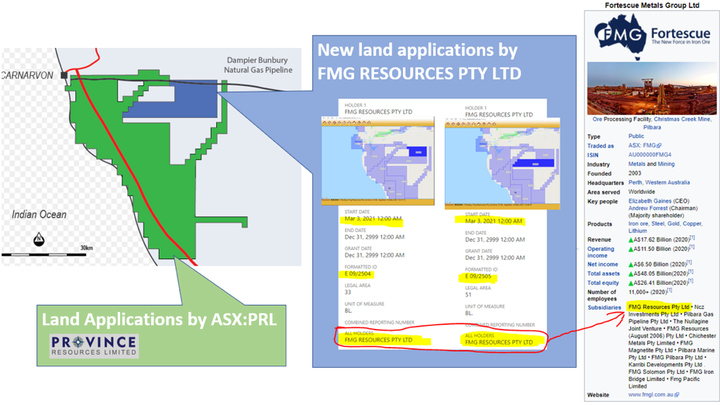
Task: Click the highlighted E 09/2505 formatted ID
Action: pyautogui.click(x=475, y=277)
